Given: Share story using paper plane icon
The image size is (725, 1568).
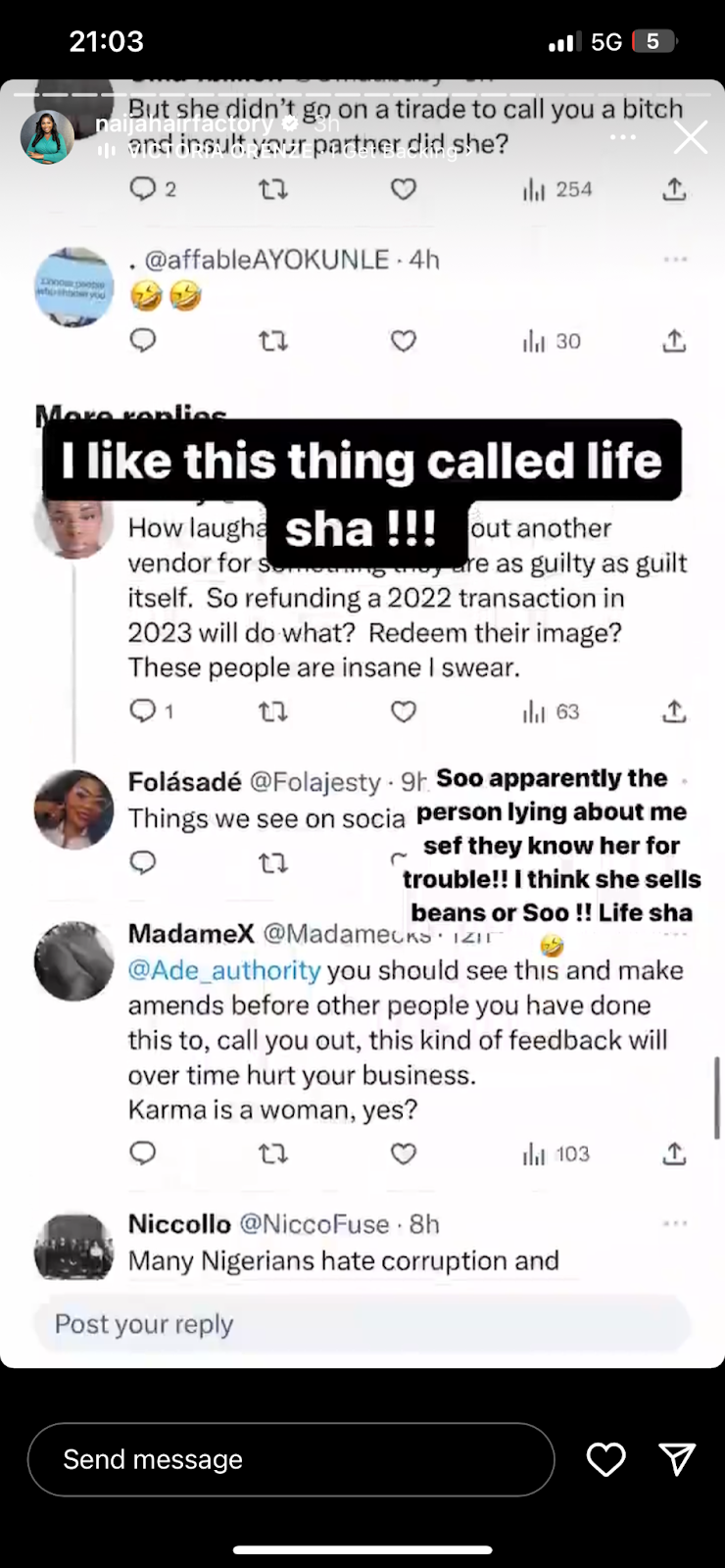Looking at the screenshot, I should click(677, 1459).
